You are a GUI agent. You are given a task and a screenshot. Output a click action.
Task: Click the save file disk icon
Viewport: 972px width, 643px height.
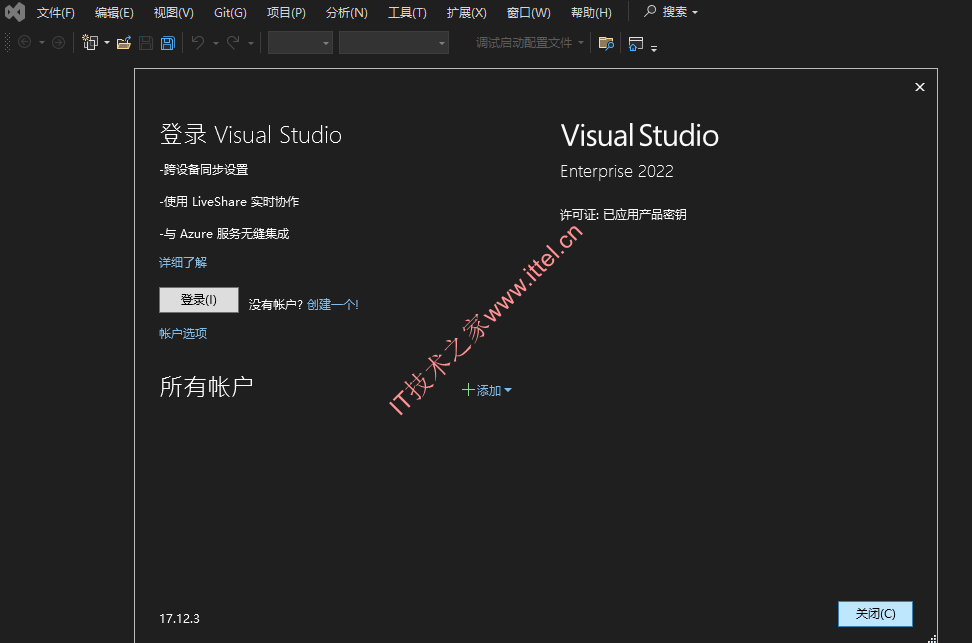(x=146, y=42)
